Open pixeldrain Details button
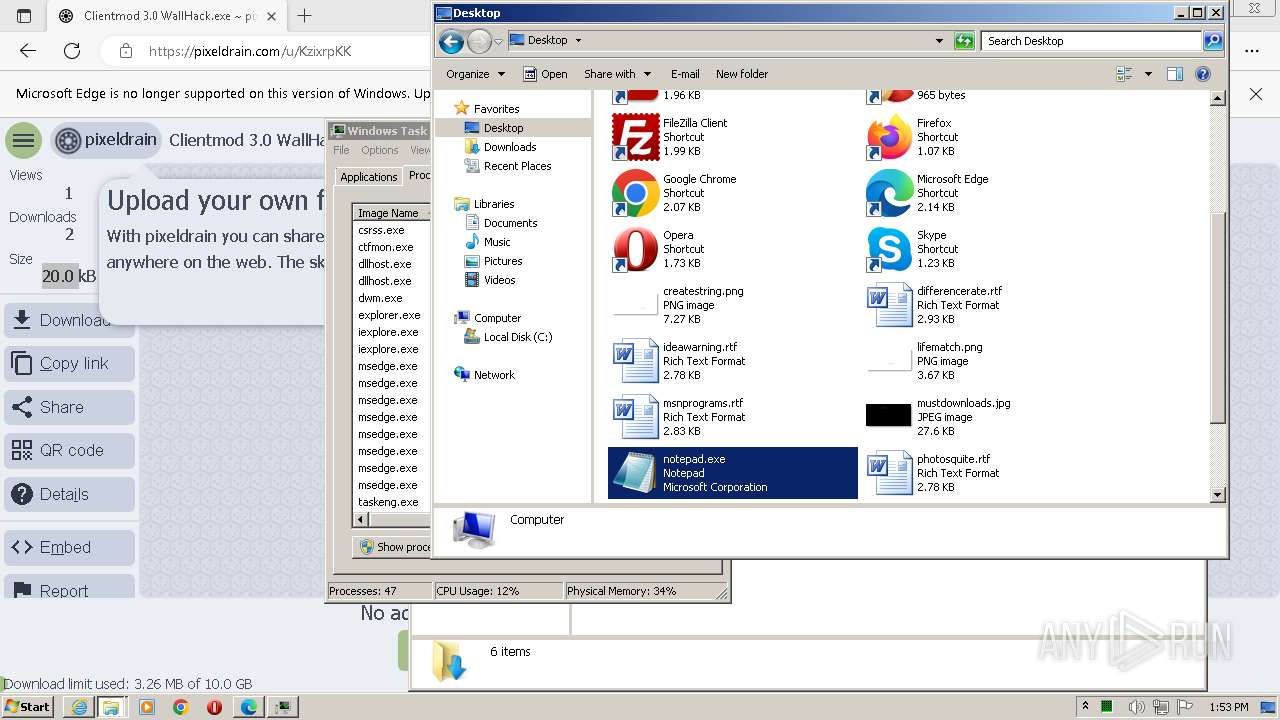Image resolution: width=1280 pixels, height=720 pixels. coord(69,494)
